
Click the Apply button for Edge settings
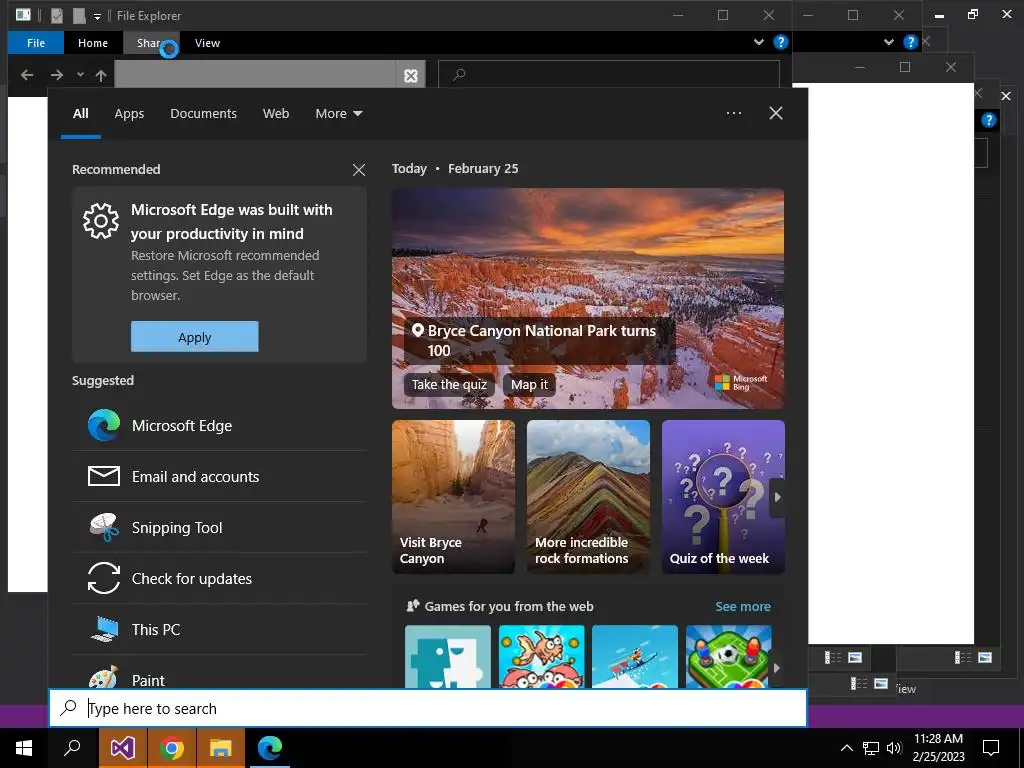(195, 337)
